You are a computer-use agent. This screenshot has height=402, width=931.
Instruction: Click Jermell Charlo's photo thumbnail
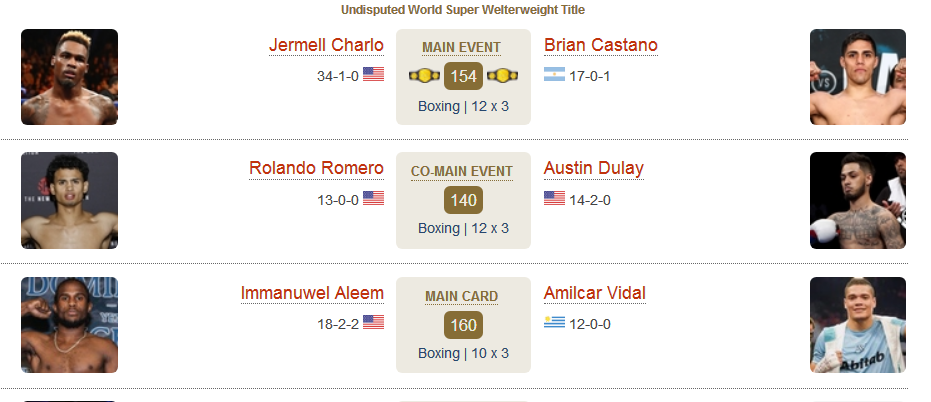(69, 77)
